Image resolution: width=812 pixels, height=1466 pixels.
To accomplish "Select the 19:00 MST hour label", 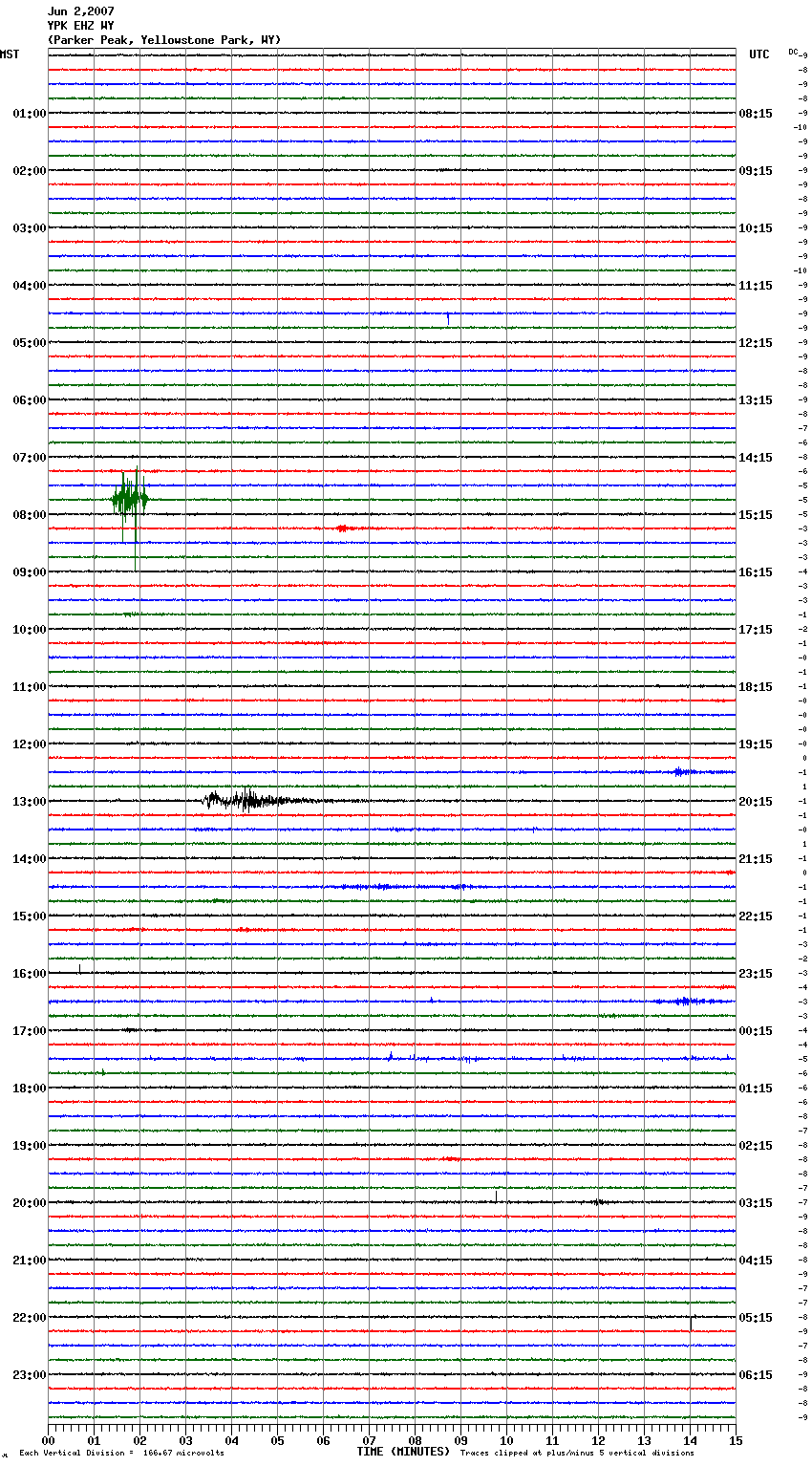I will pyautogui.click(x=30, y=1146).
